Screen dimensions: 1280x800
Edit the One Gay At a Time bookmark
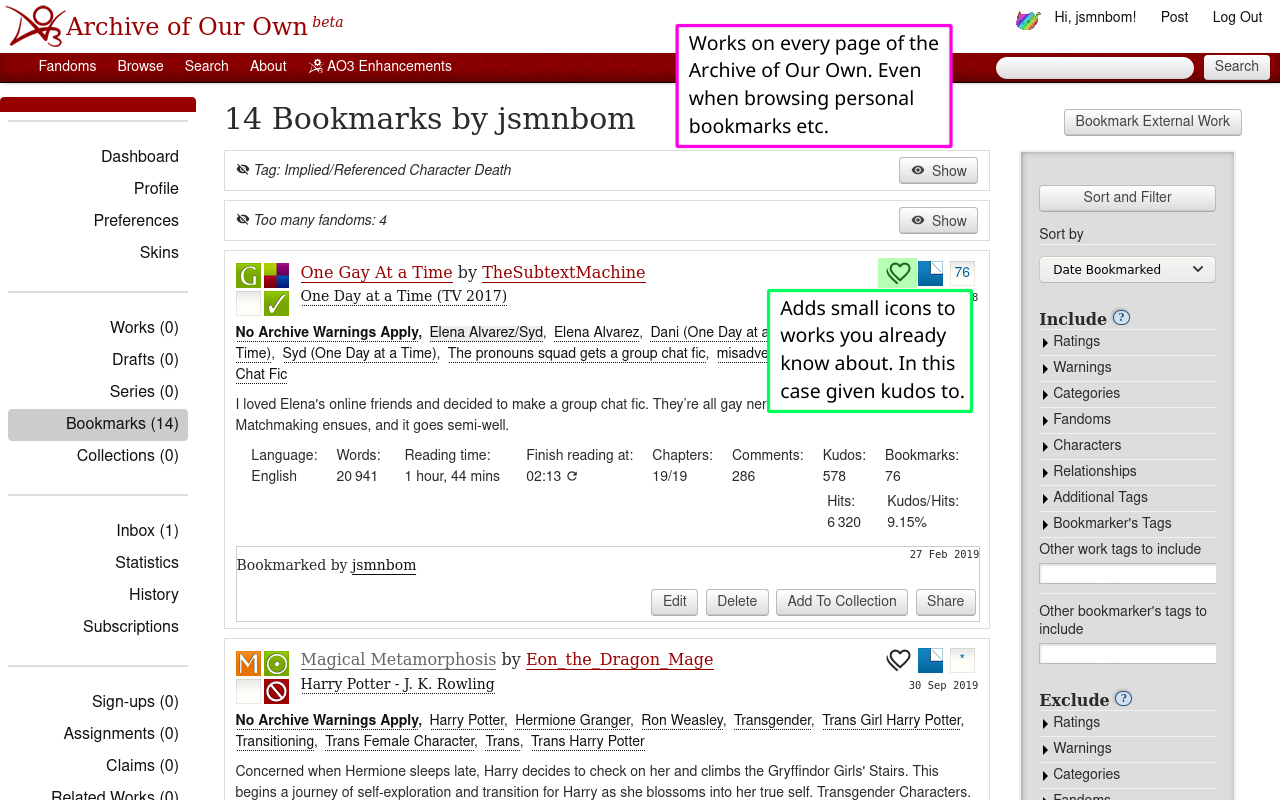674,602
